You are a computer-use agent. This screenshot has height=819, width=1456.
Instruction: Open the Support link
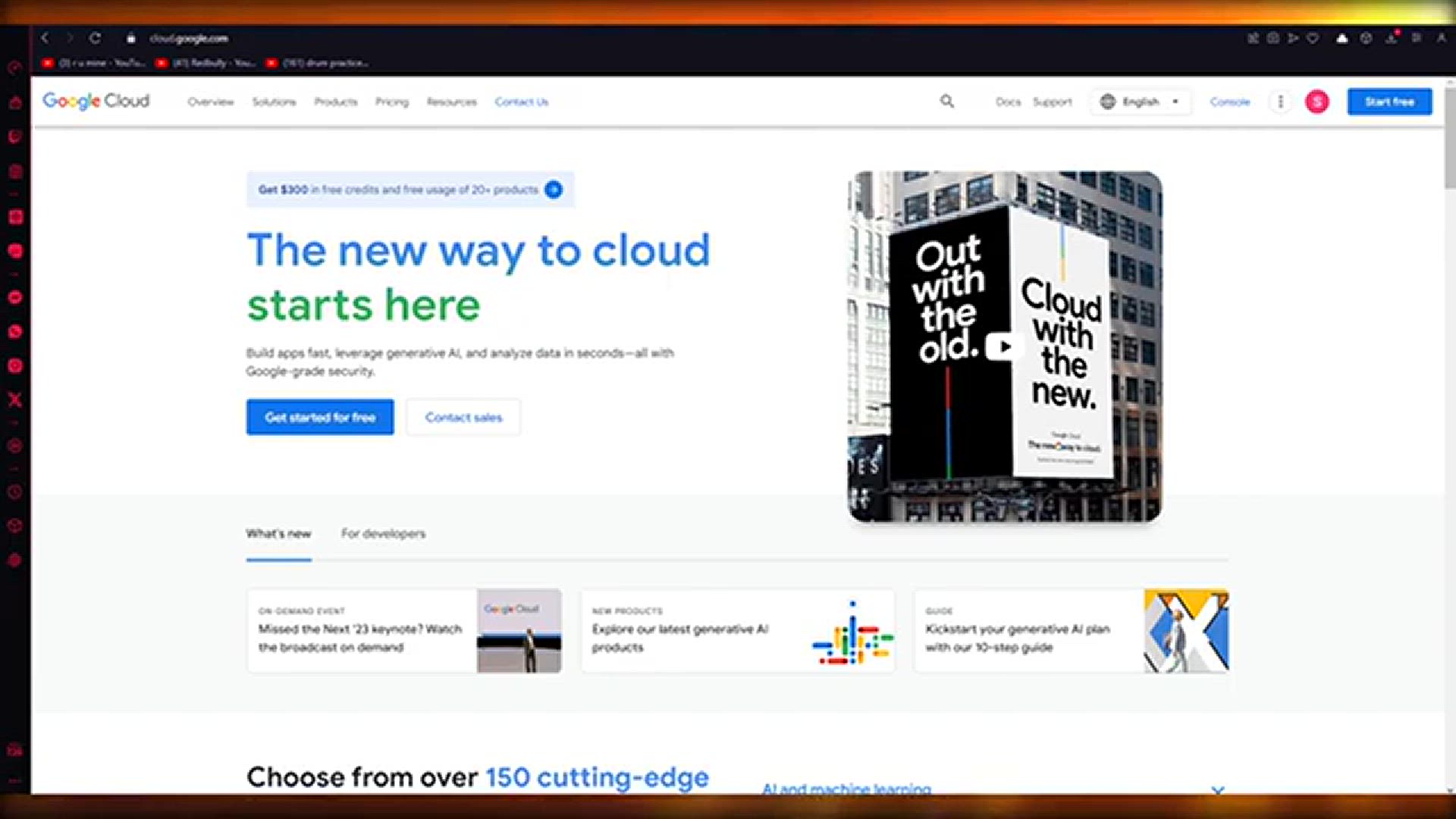1053,102
